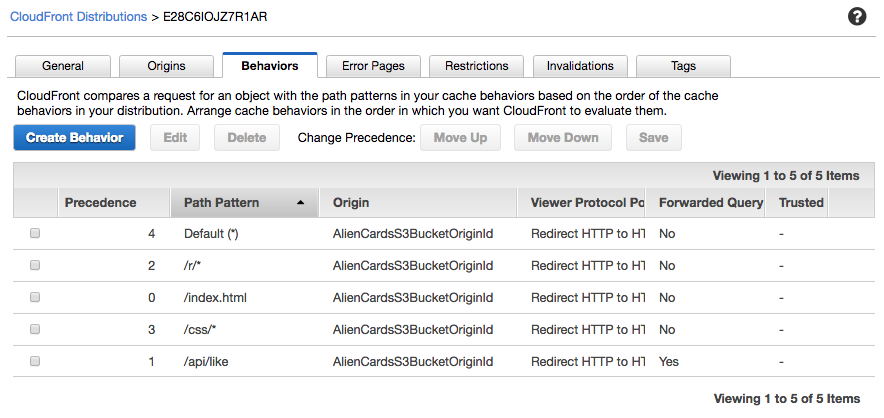Click the Move Up precedence button
884x418 pixels.
[x=460, y=138]
